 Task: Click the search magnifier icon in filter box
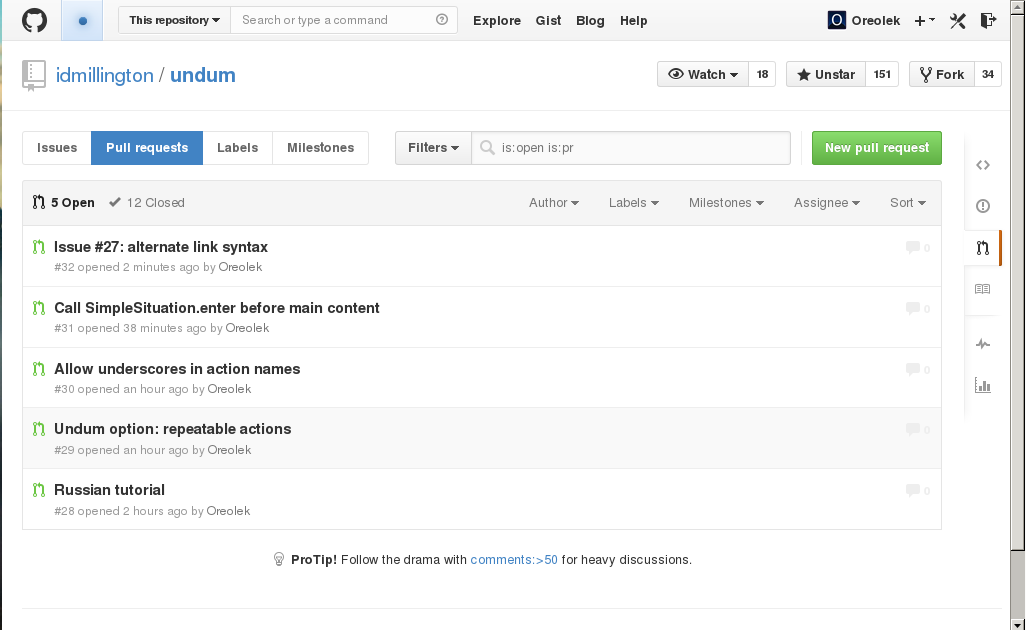[487, 147]
